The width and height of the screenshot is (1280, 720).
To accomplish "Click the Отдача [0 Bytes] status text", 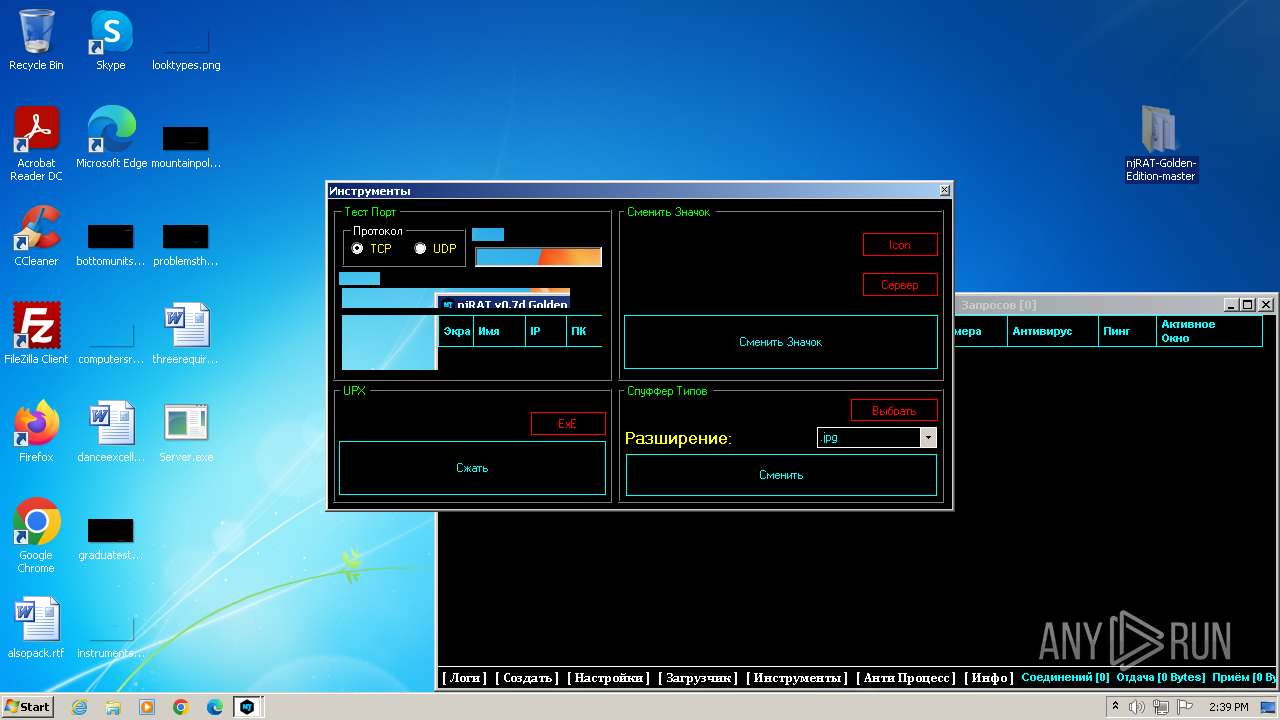I will 1160,678.
